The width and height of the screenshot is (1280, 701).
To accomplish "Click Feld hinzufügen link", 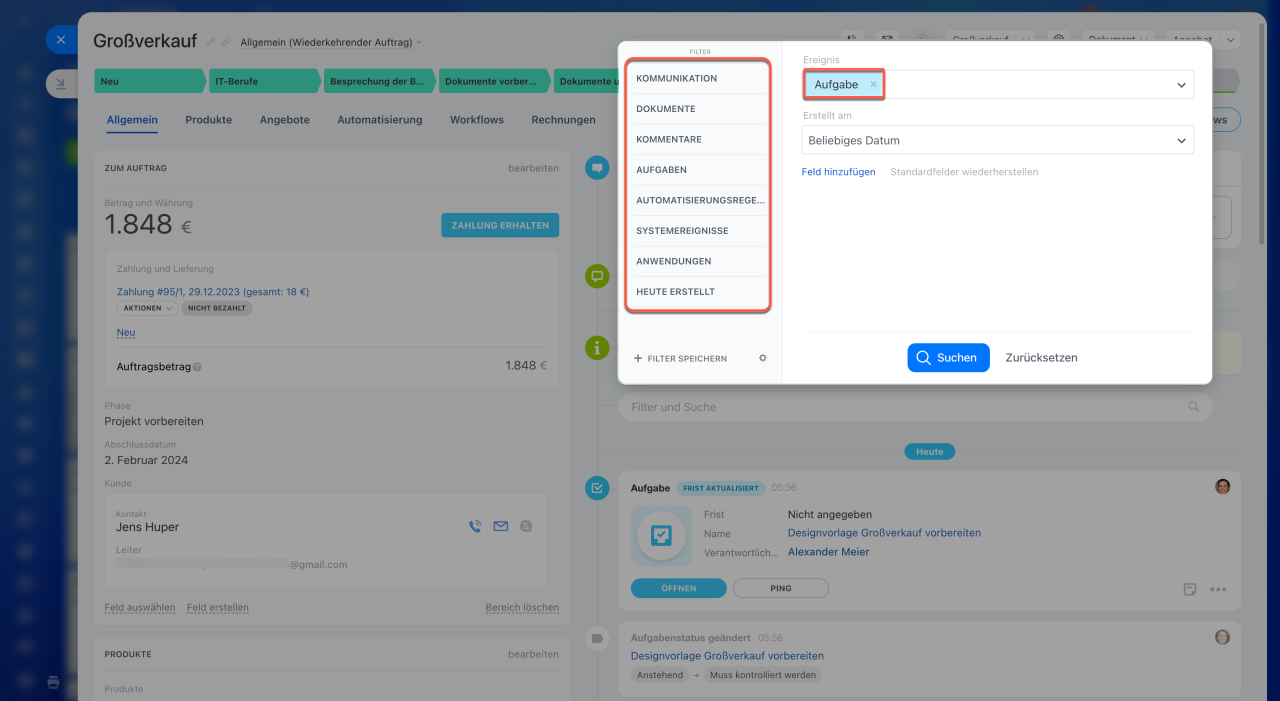I will coord(838,172).
